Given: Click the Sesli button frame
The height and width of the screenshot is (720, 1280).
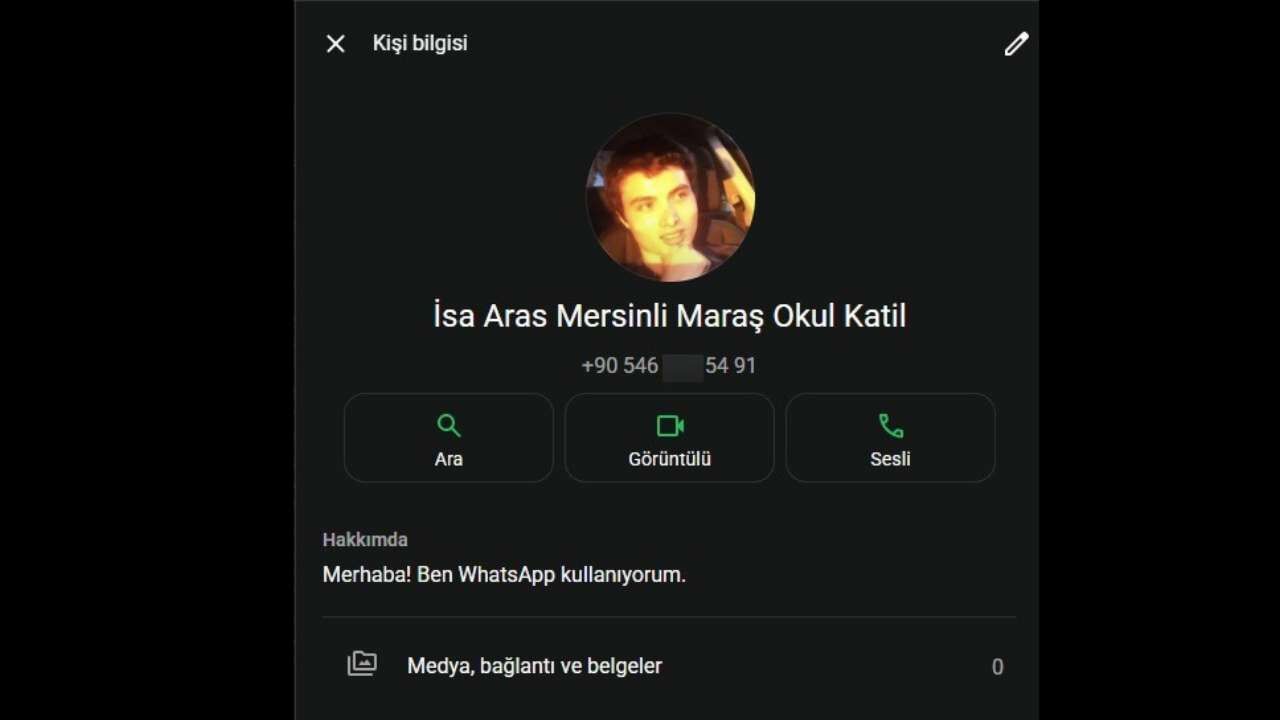Looking at the screenshot, I should pos(891,438).
